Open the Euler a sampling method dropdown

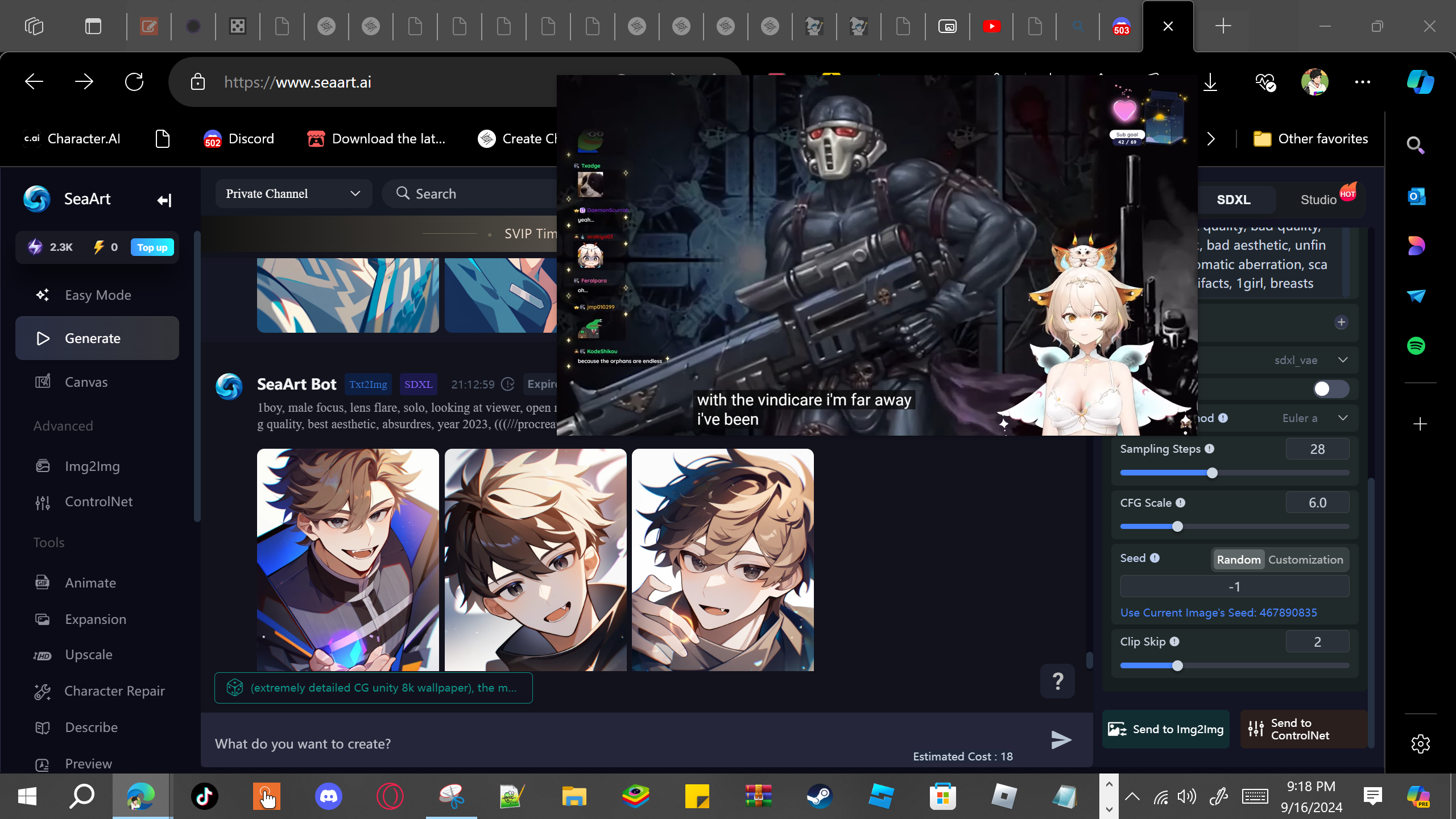1314,418
